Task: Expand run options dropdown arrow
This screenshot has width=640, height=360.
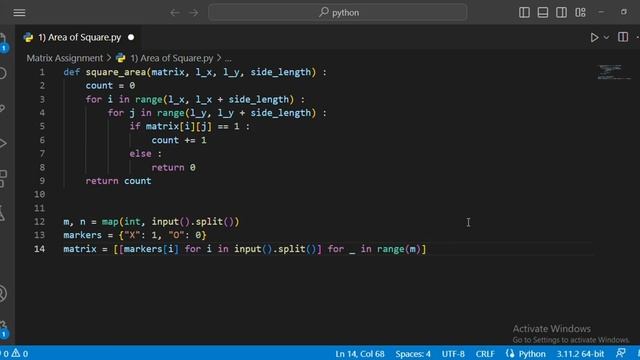Action: (x=607, y=38)
